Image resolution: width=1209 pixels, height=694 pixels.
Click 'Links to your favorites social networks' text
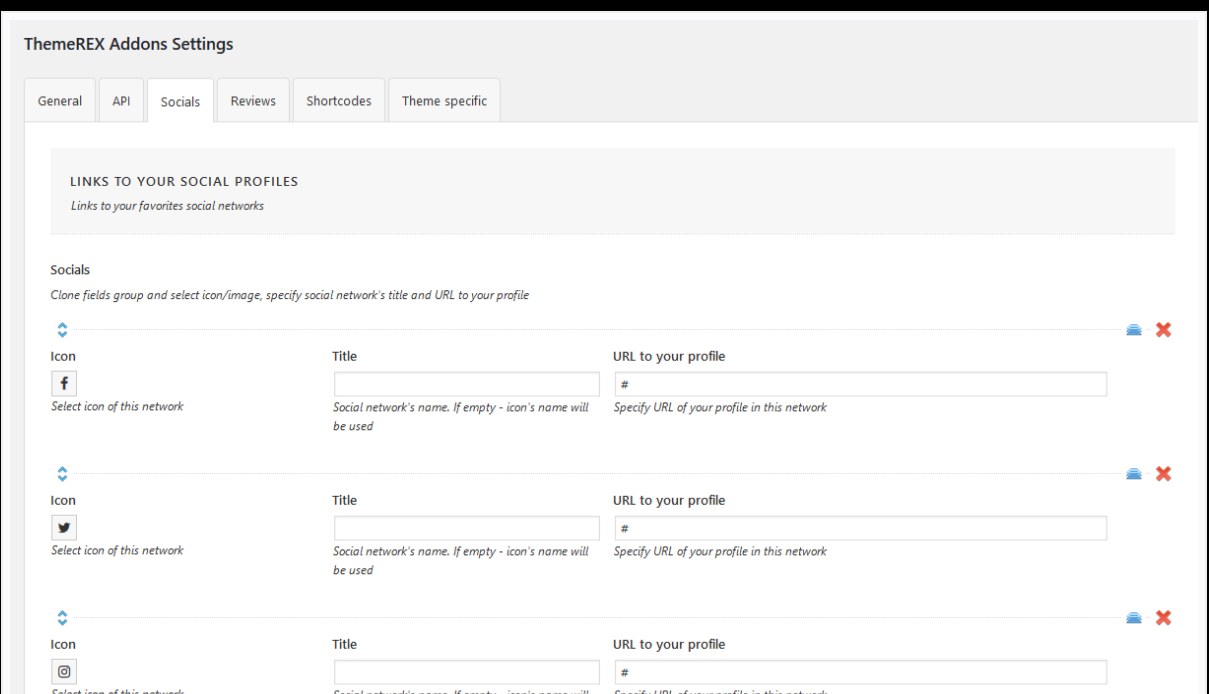[x=167, y=206]
